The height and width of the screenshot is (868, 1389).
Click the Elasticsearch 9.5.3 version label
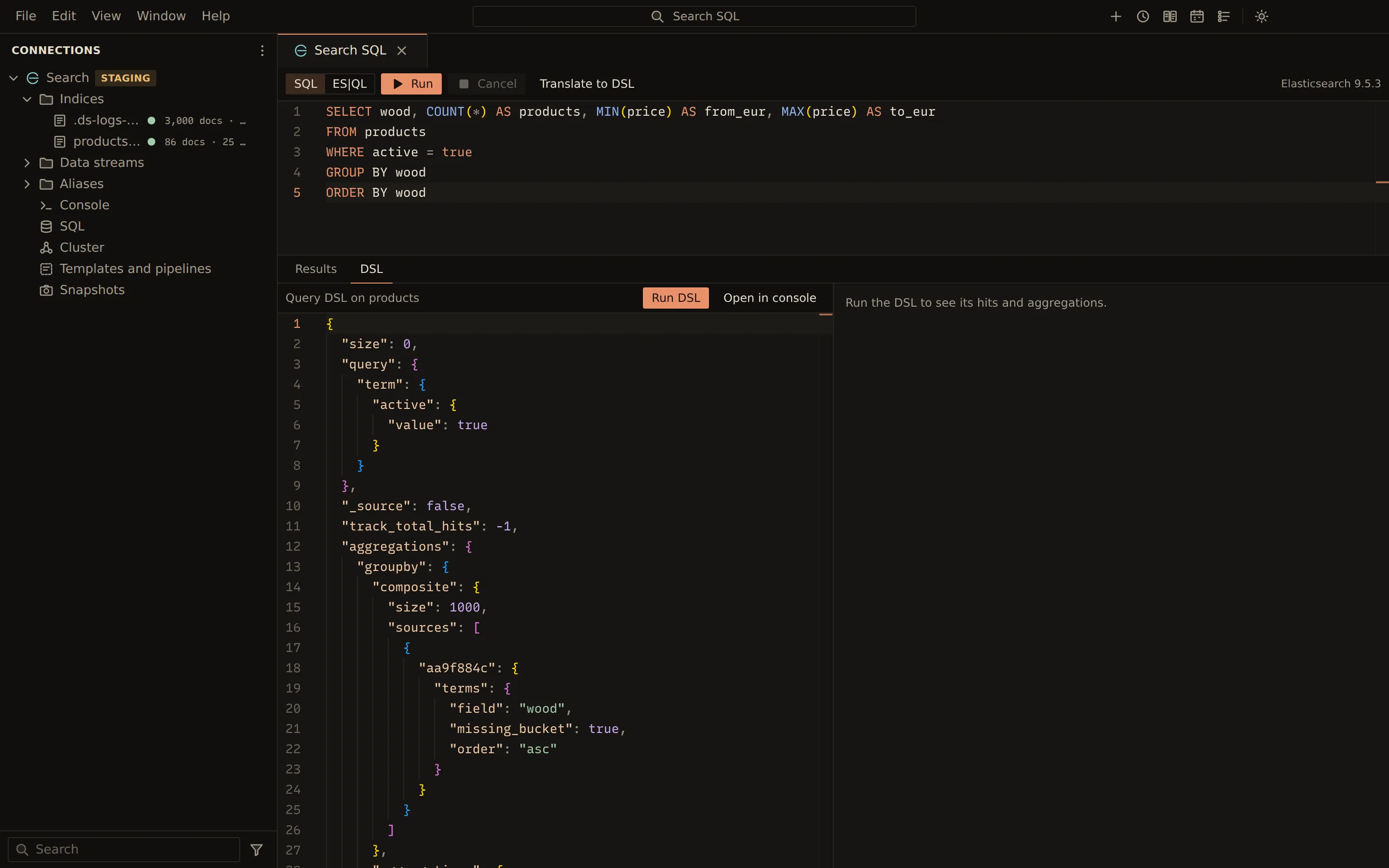[x=1331, y=84]
